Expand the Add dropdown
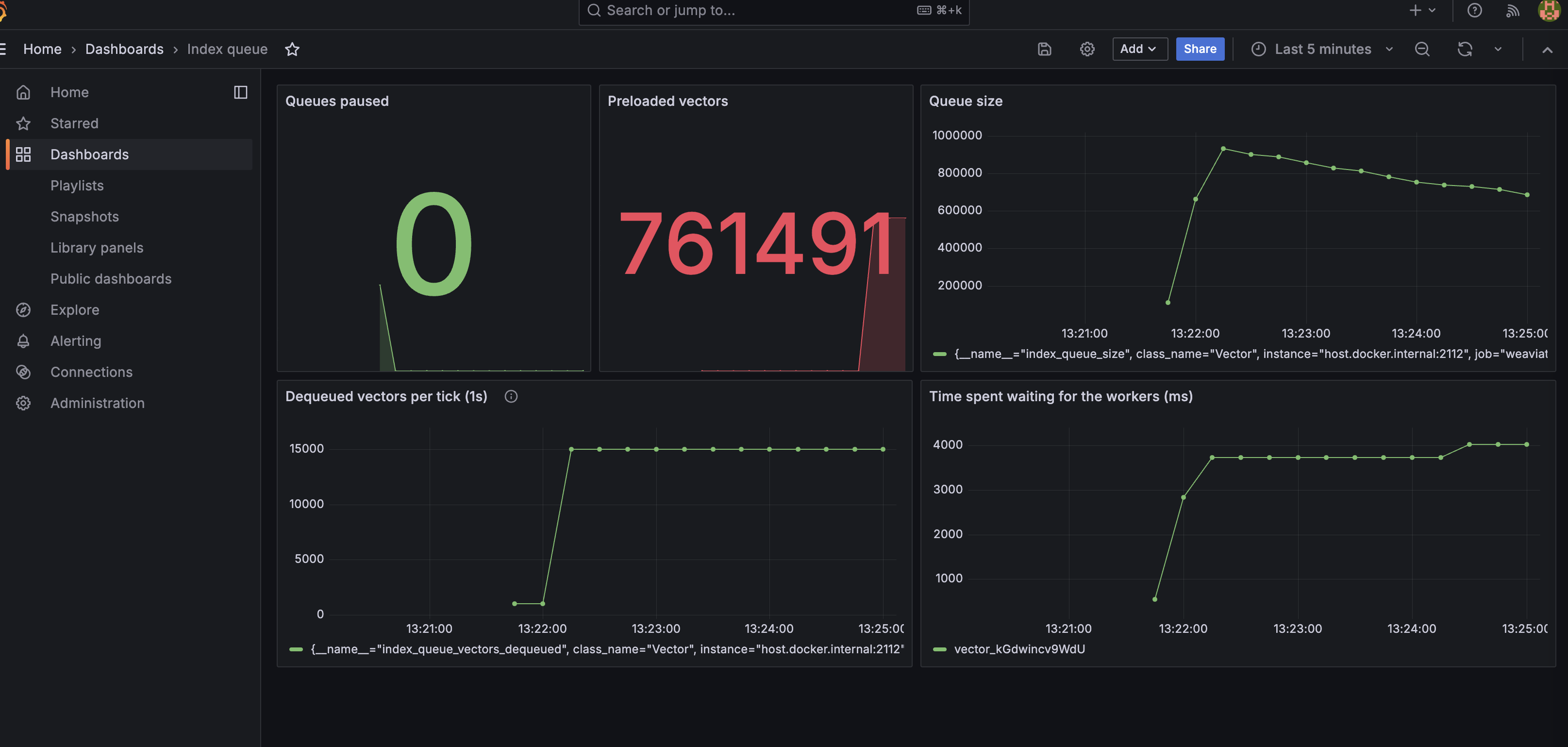The image size is (1568, 747). pyautogui.click(x=1139, y=50)
